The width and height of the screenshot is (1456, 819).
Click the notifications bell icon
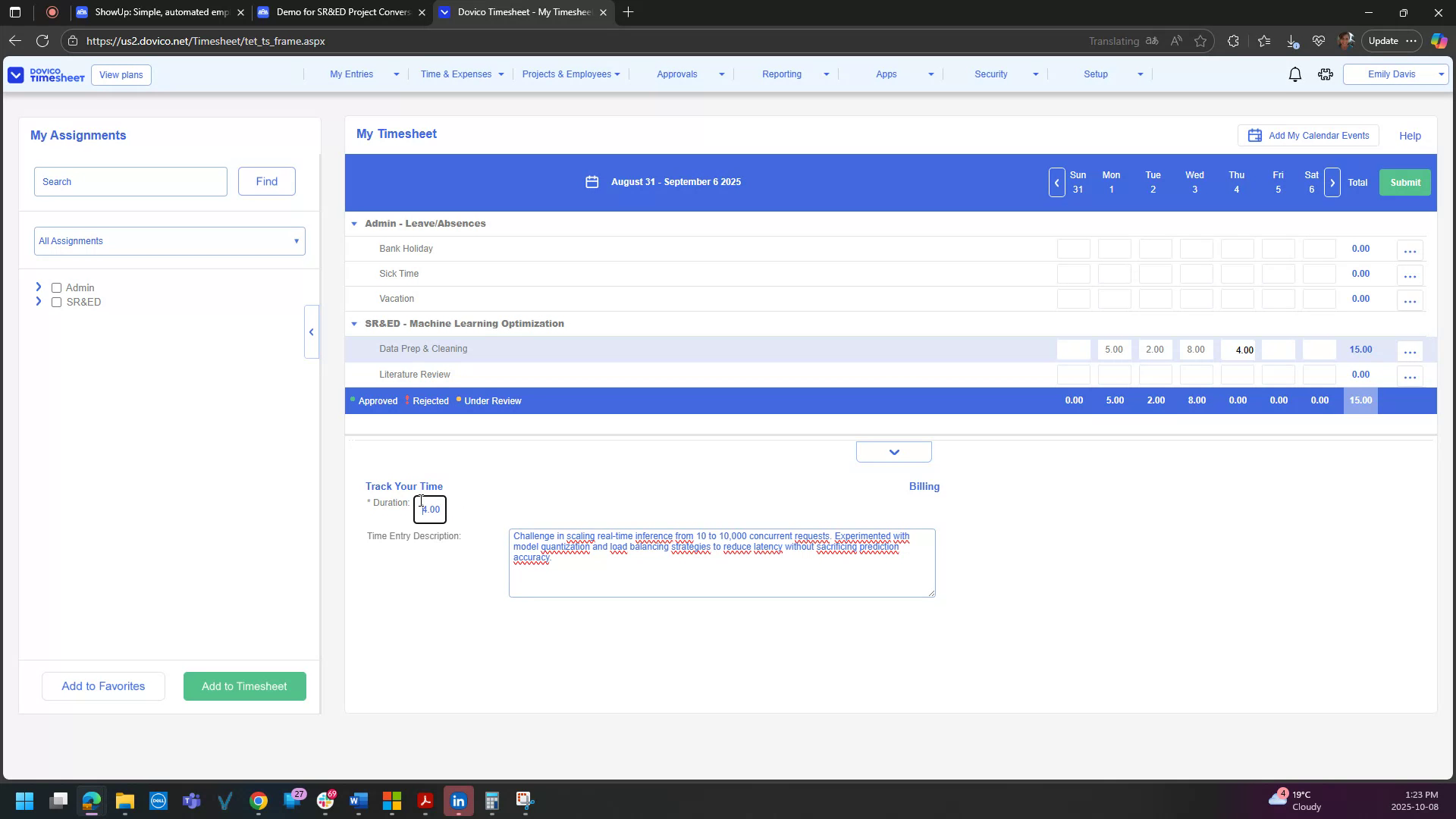(1294, 74)
